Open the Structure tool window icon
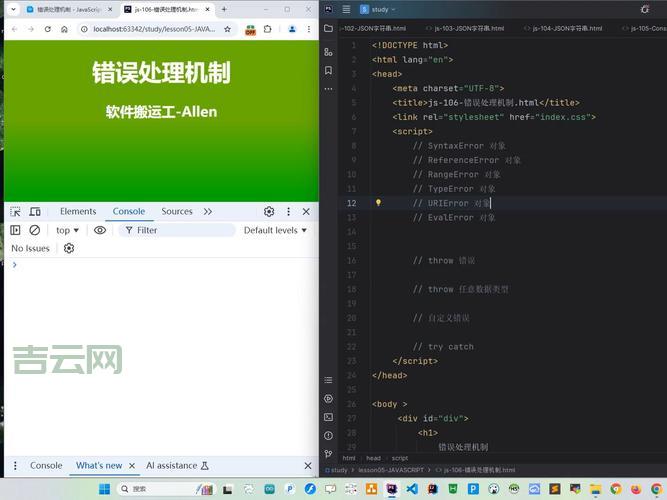Screen dimensions: 667x500 [328, 52]
